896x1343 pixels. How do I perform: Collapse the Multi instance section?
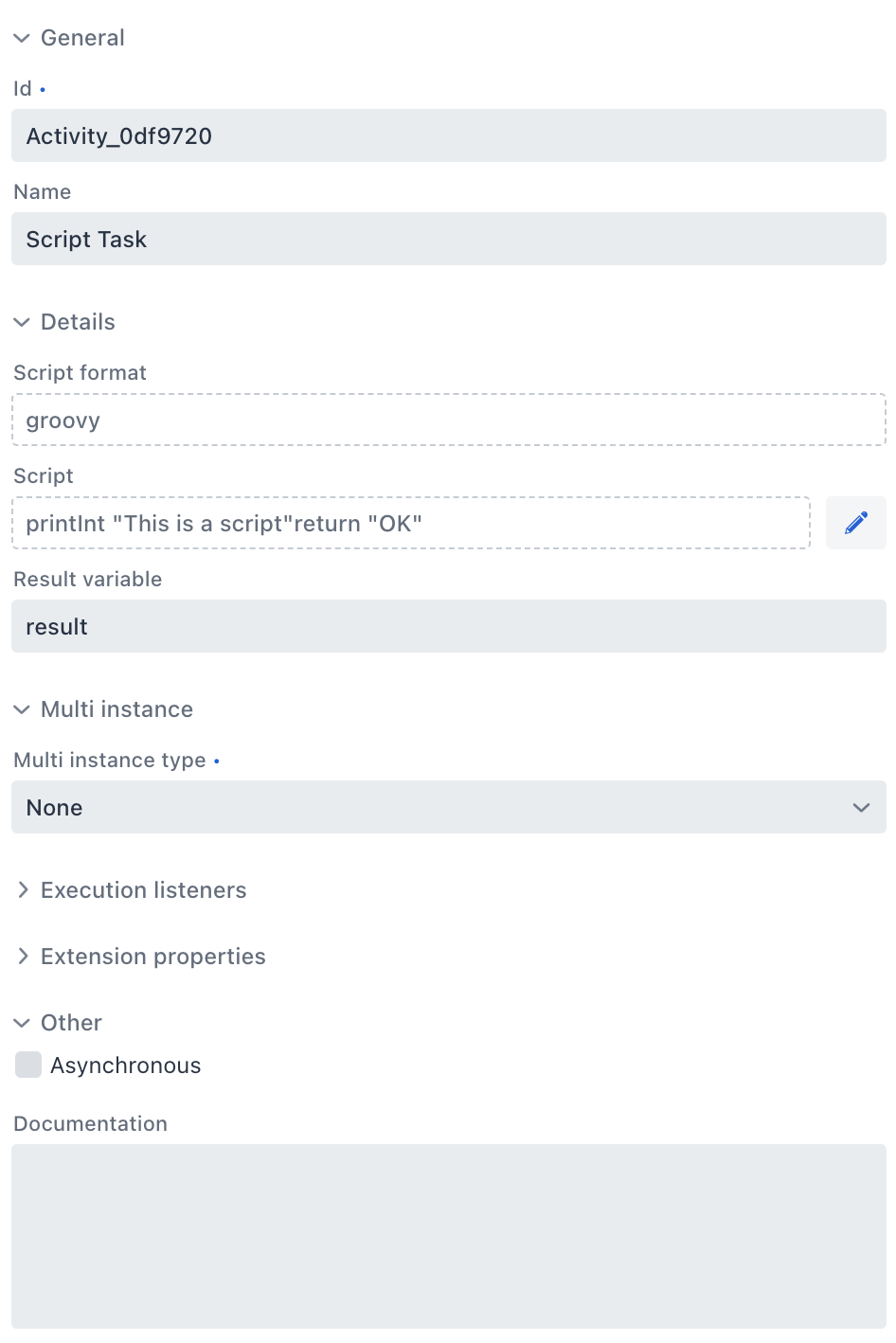coord(22,708)
